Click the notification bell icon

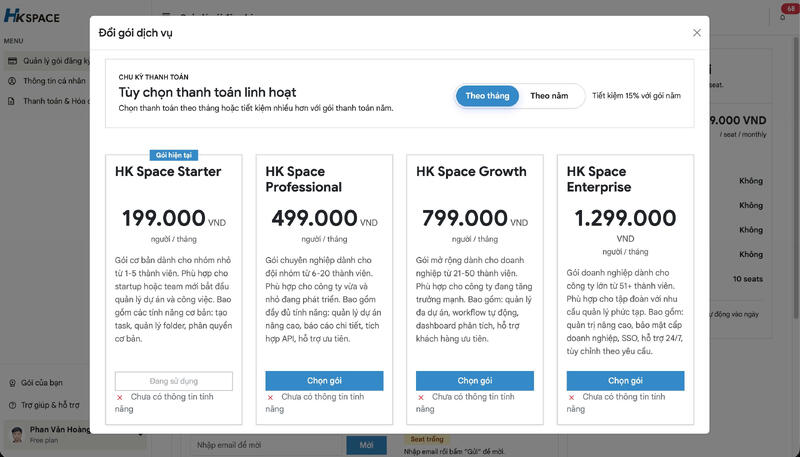[x=783, y=18]
